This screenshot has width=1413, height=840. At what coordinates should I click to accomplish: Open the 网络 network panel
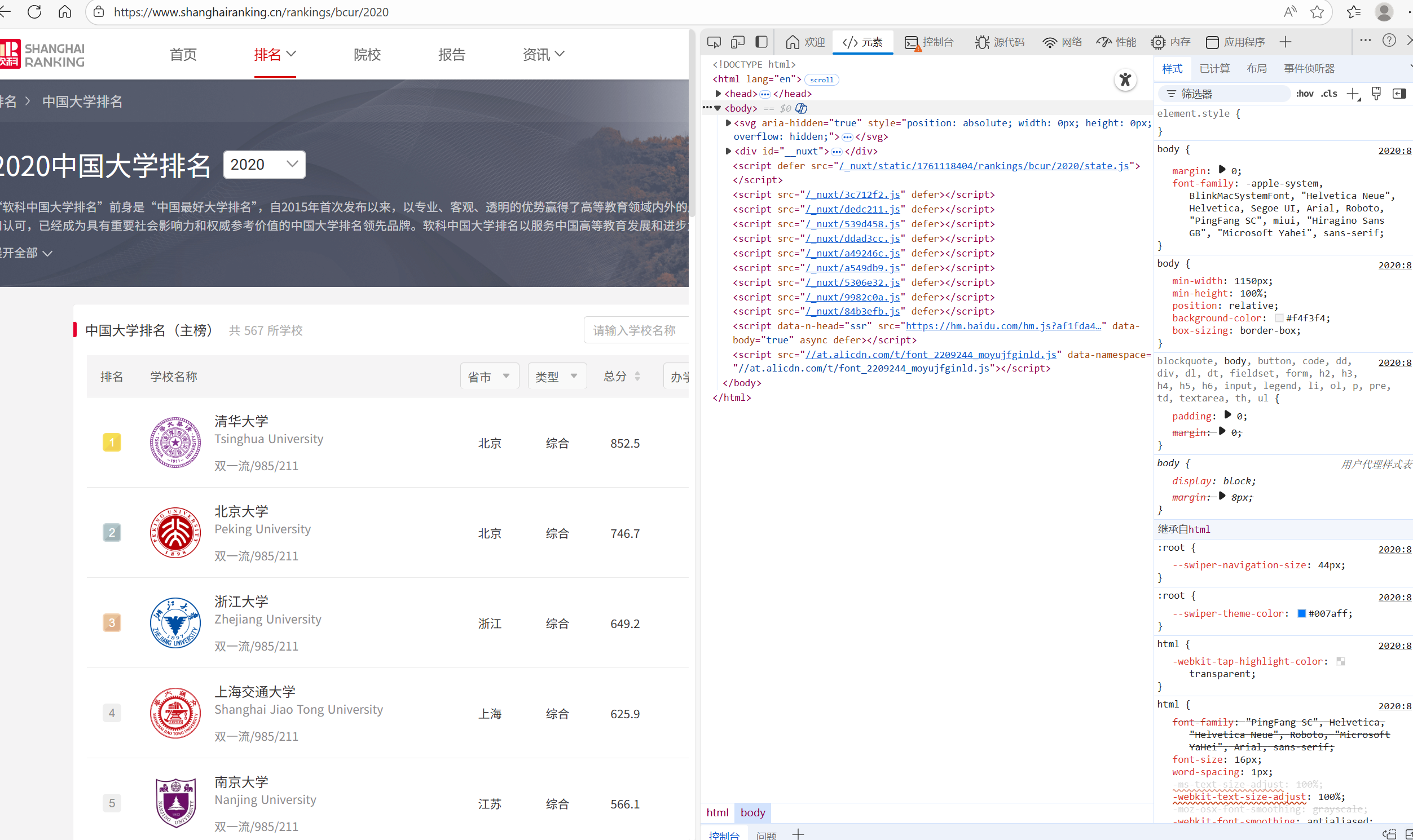pos(1063,42)
